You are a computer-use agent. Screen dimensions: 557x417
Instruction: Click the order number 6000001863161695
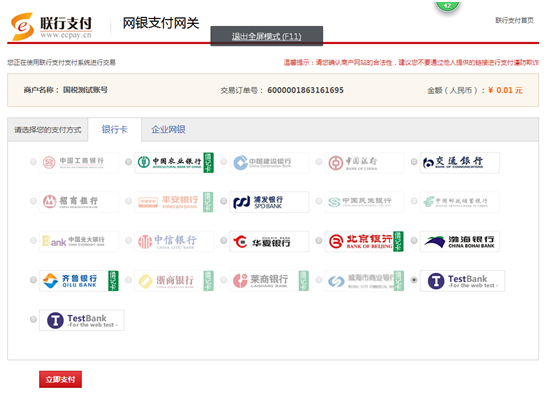pyautogui.click(x=305, y=90)
